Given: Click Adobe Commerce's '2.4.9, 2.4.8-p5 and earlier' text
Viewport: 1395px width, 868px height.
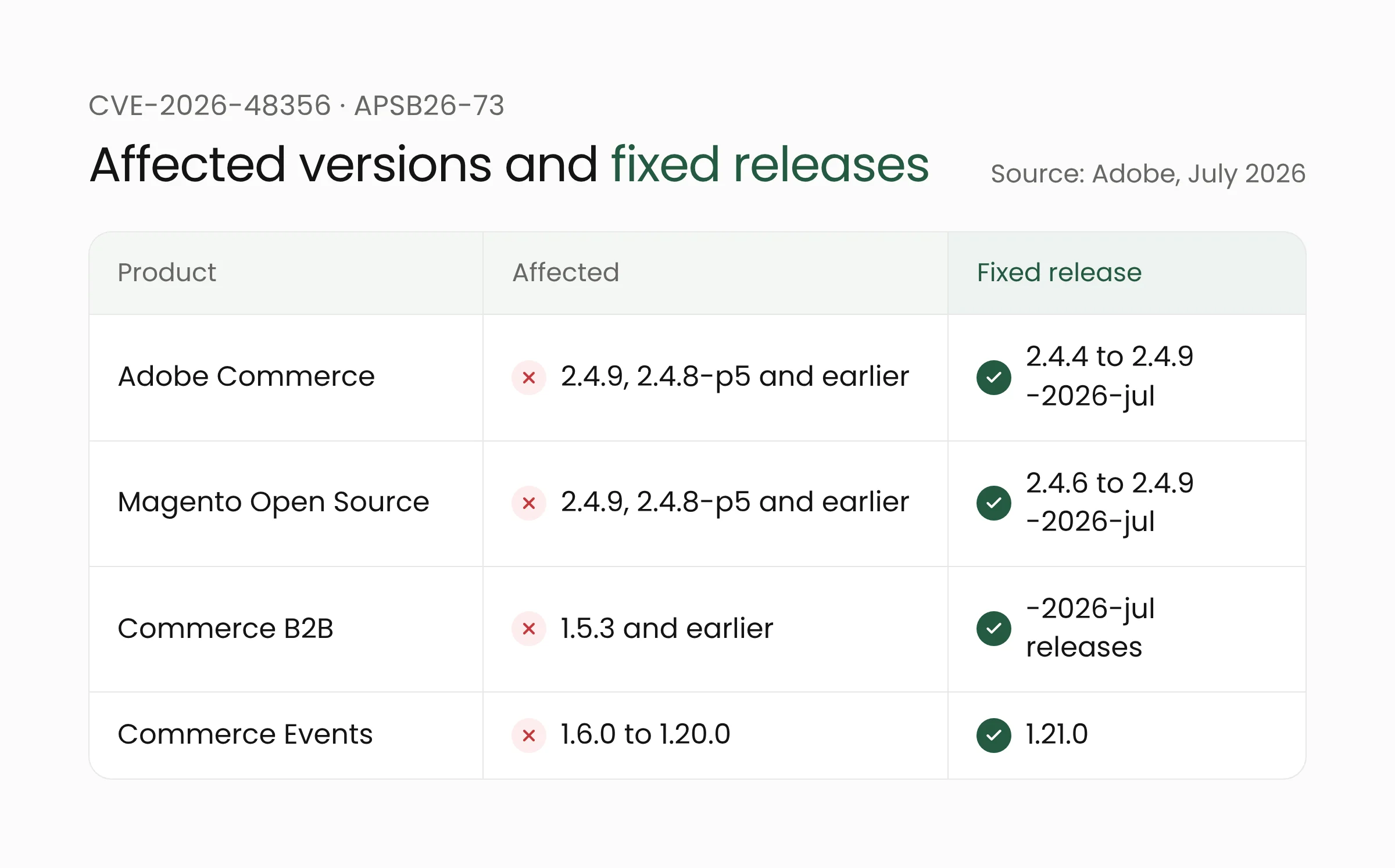Looking at the screenshot, I should [735, 376].
